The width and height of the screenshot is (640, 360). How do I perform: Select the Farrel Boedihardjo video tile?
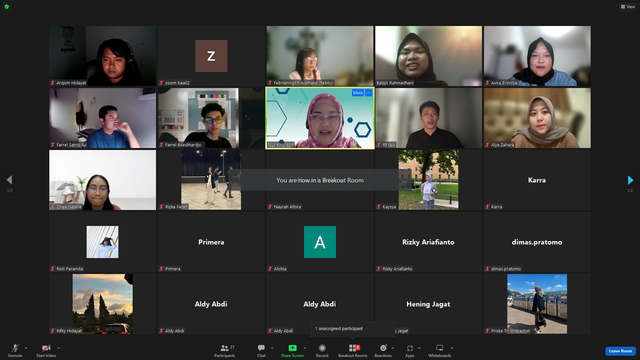[x=211, y=118]
